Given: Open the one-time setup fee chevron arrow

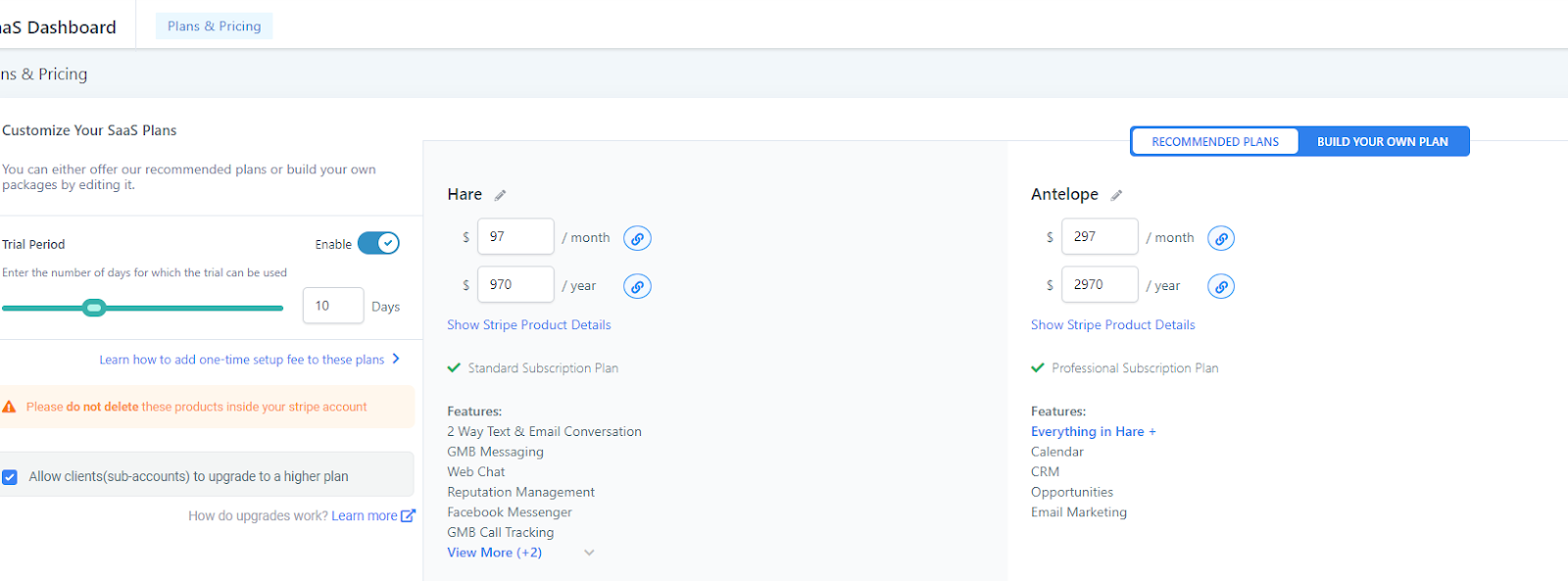Looking at the screenshot, I should [x=396, y=359].
